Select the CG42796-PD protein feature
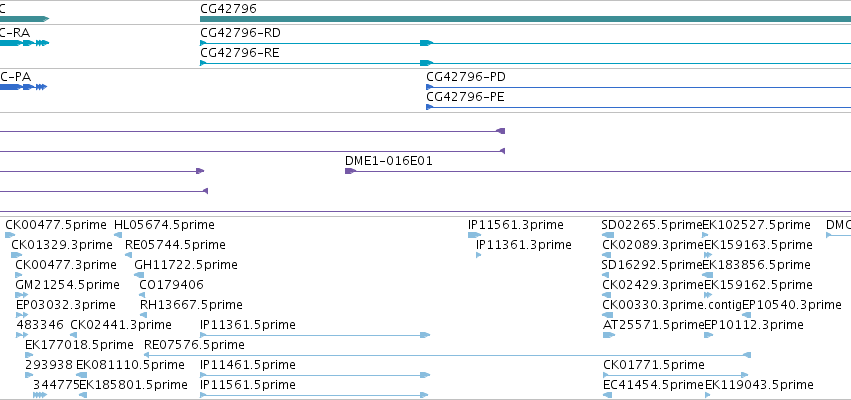 638,87
